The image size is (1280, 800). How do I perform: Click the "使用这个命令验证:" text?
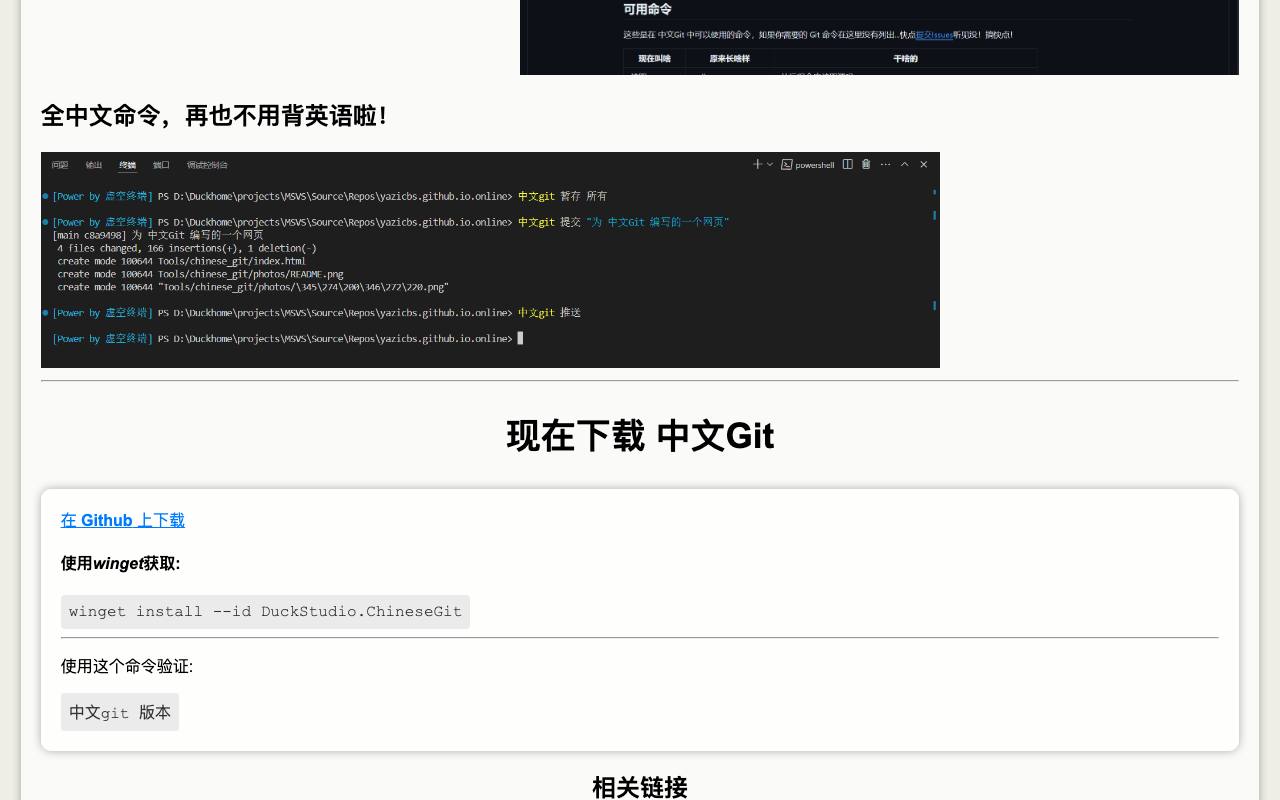(127, 666)
